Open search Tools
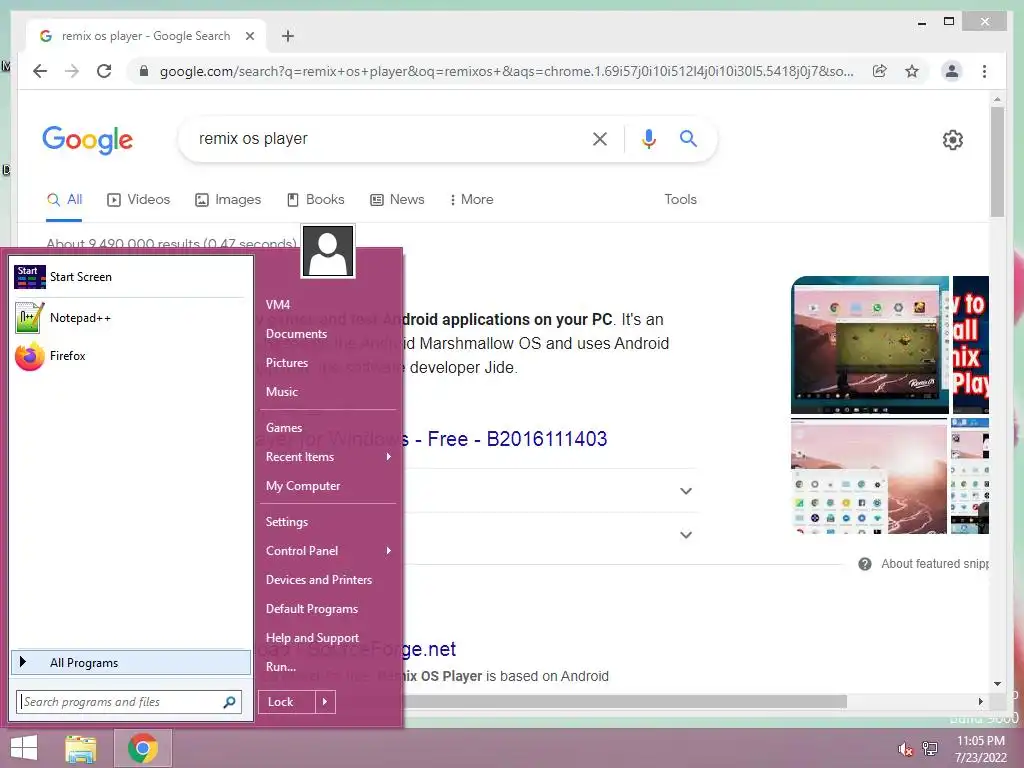Screen dimensions: 1024x768 pos(680,200)
